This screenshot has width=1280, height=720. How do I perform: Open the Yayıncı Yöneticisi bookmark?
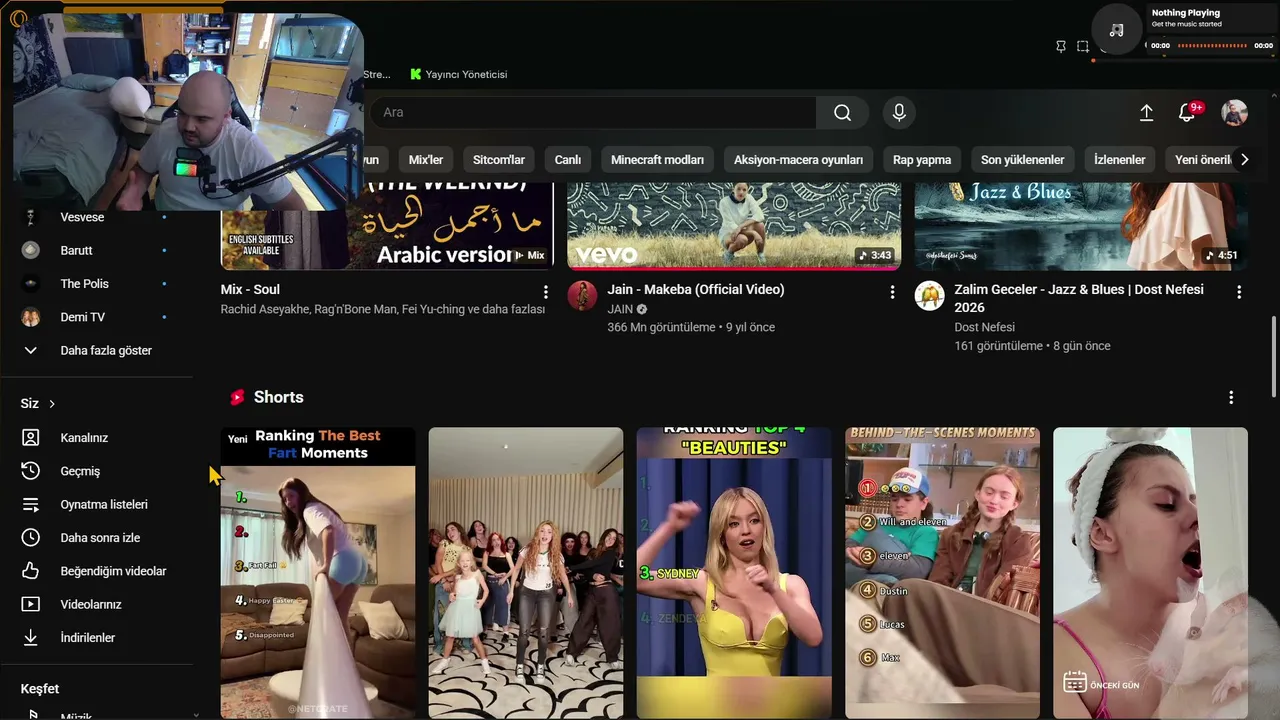459,74
